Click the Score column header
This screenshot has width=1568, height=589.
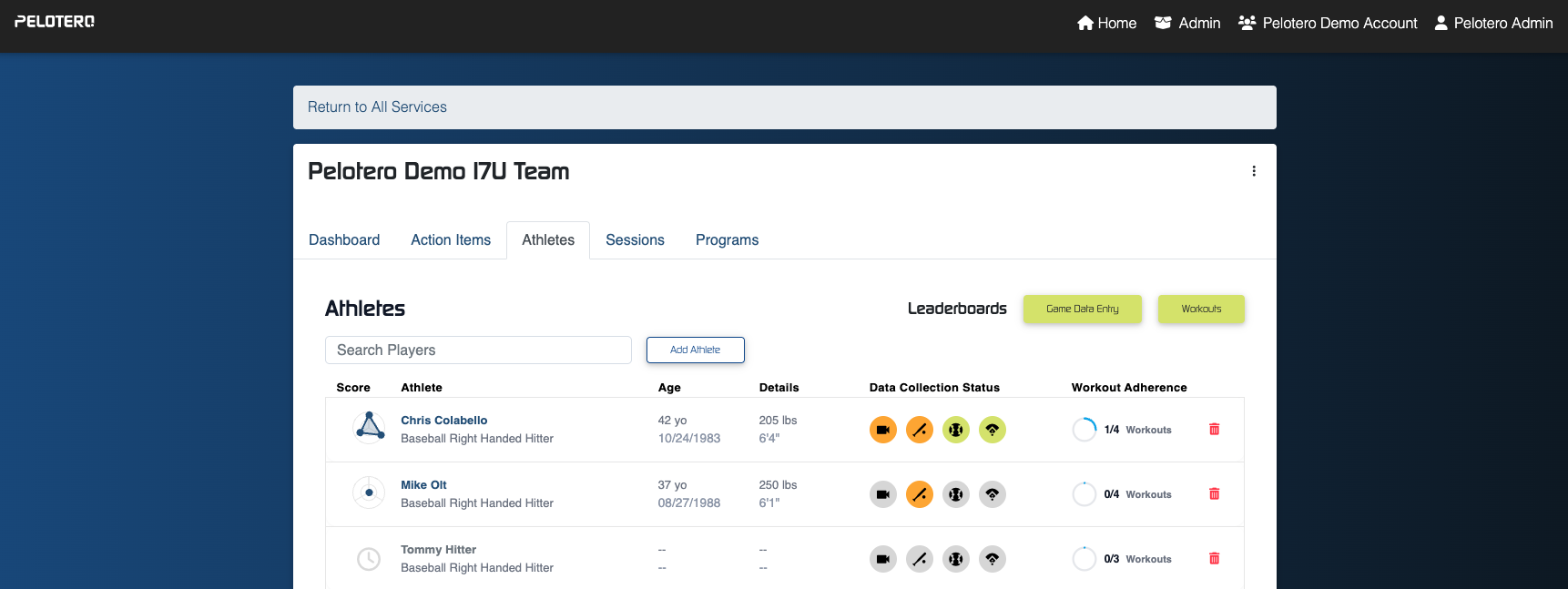353,387
